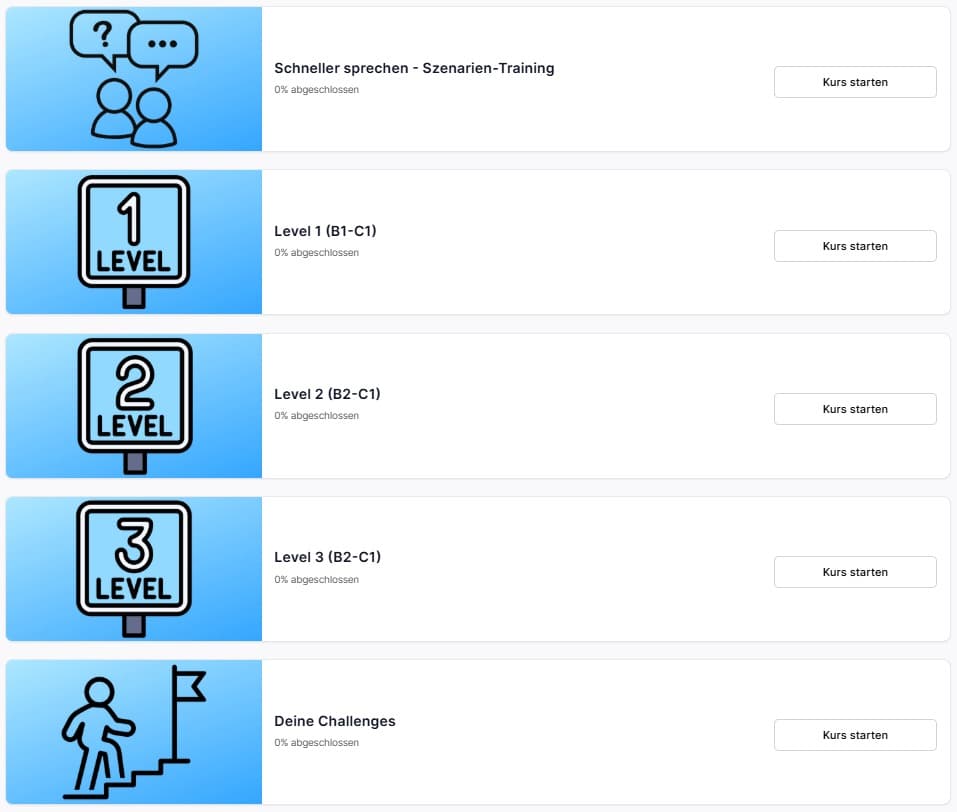
Task: Click the Level 1 signpost icon
Action: click(134, 242)
